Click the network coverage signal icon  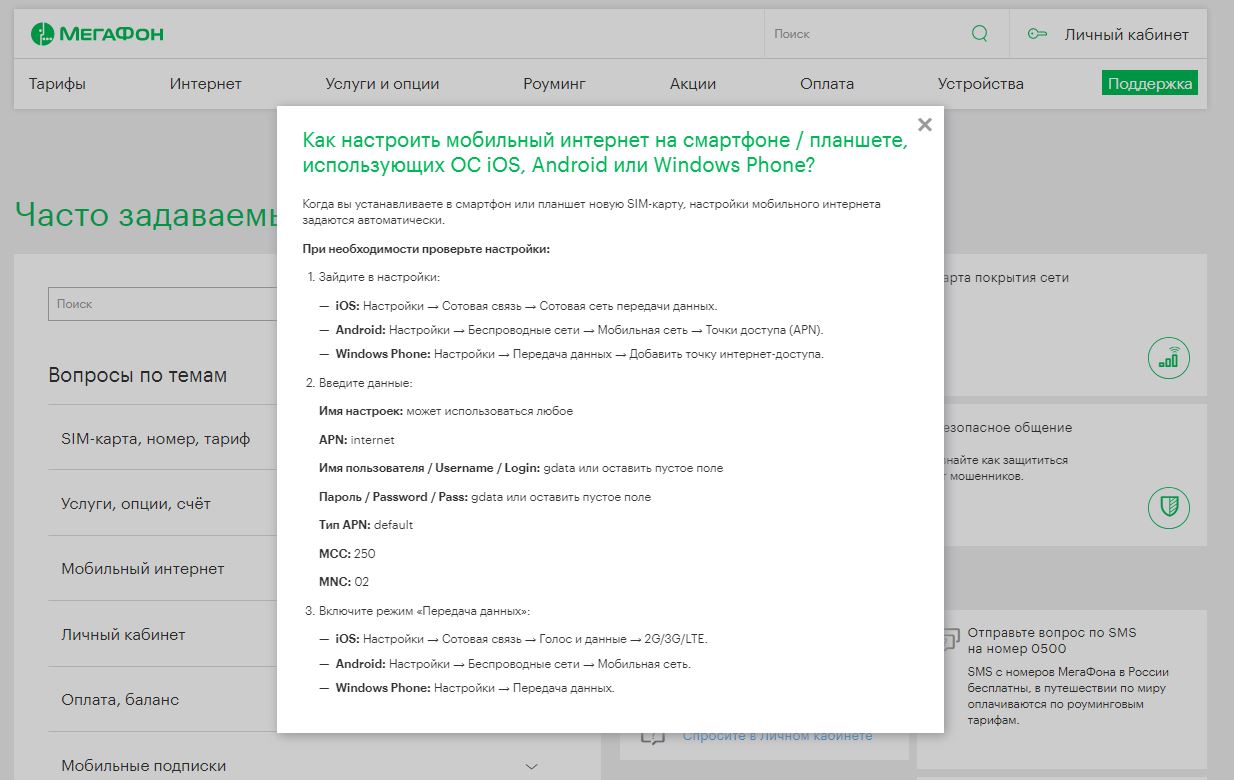pyautogui.click(x=1168, y=358)
